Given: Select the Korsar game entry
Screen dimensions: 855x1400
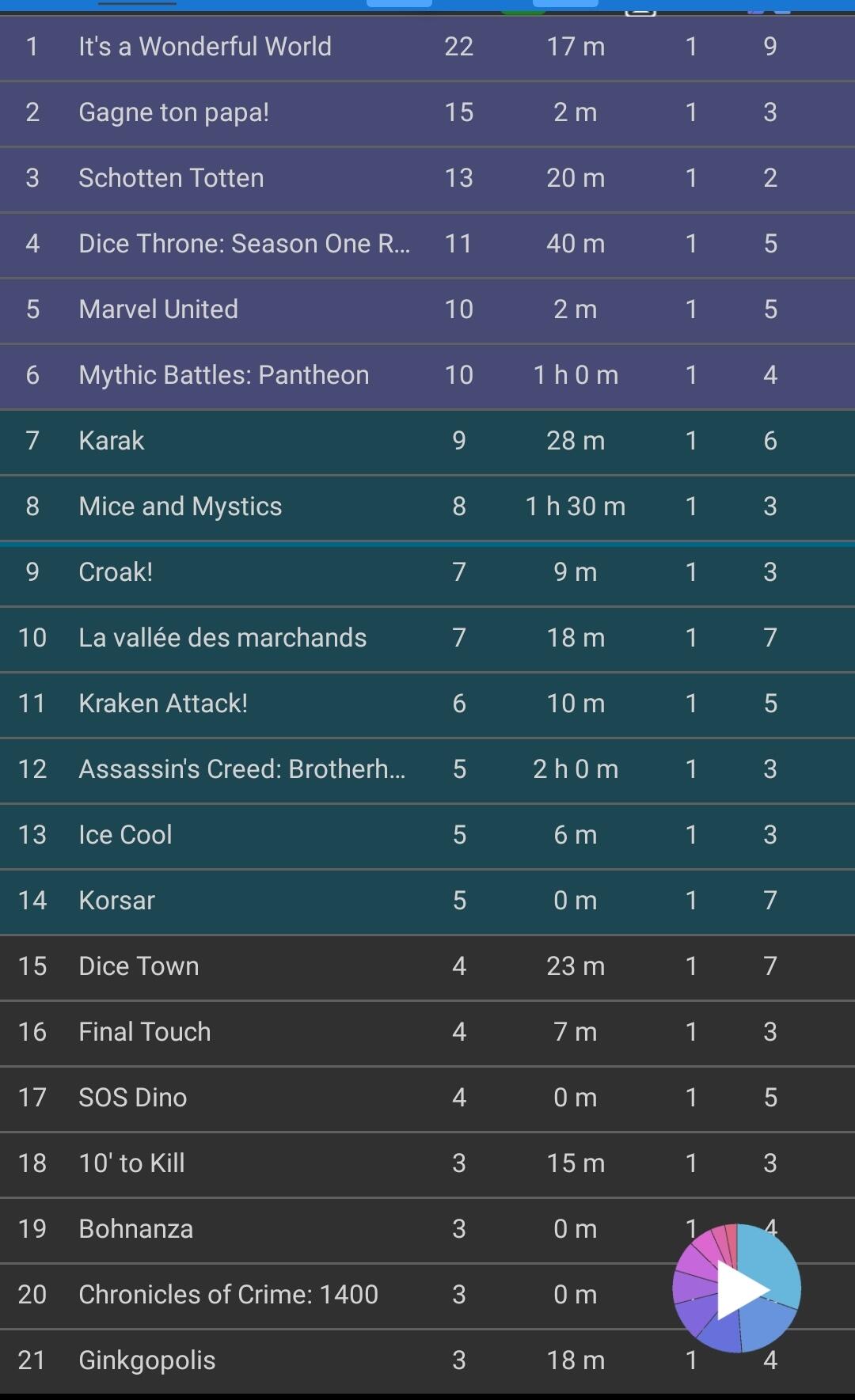Looking at the screenshot, I should click(427, 901).
